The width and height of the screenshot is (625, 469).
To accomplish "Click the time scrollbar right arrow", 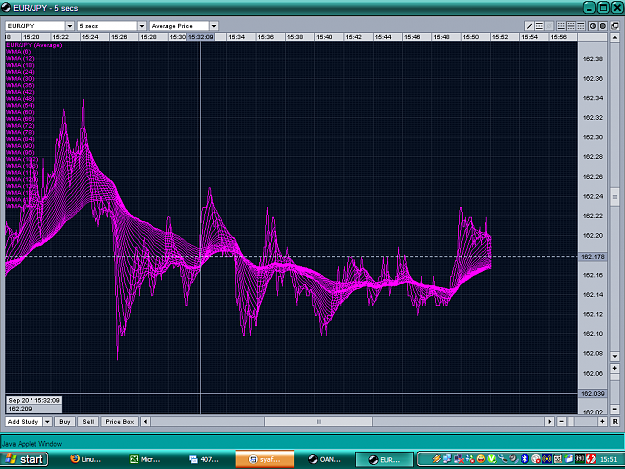I will tap(550, 422).
